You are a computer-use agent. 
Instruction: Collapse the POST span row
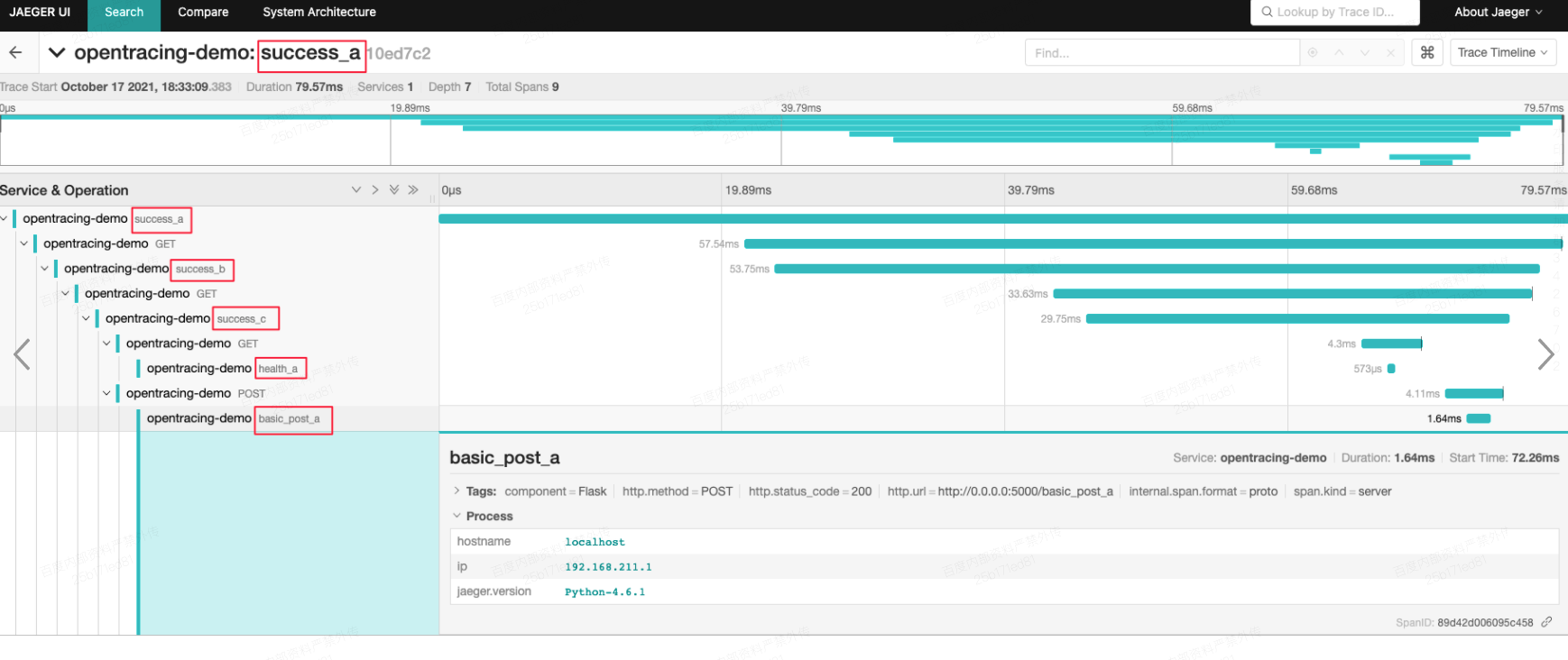click(x=107, y=393)
